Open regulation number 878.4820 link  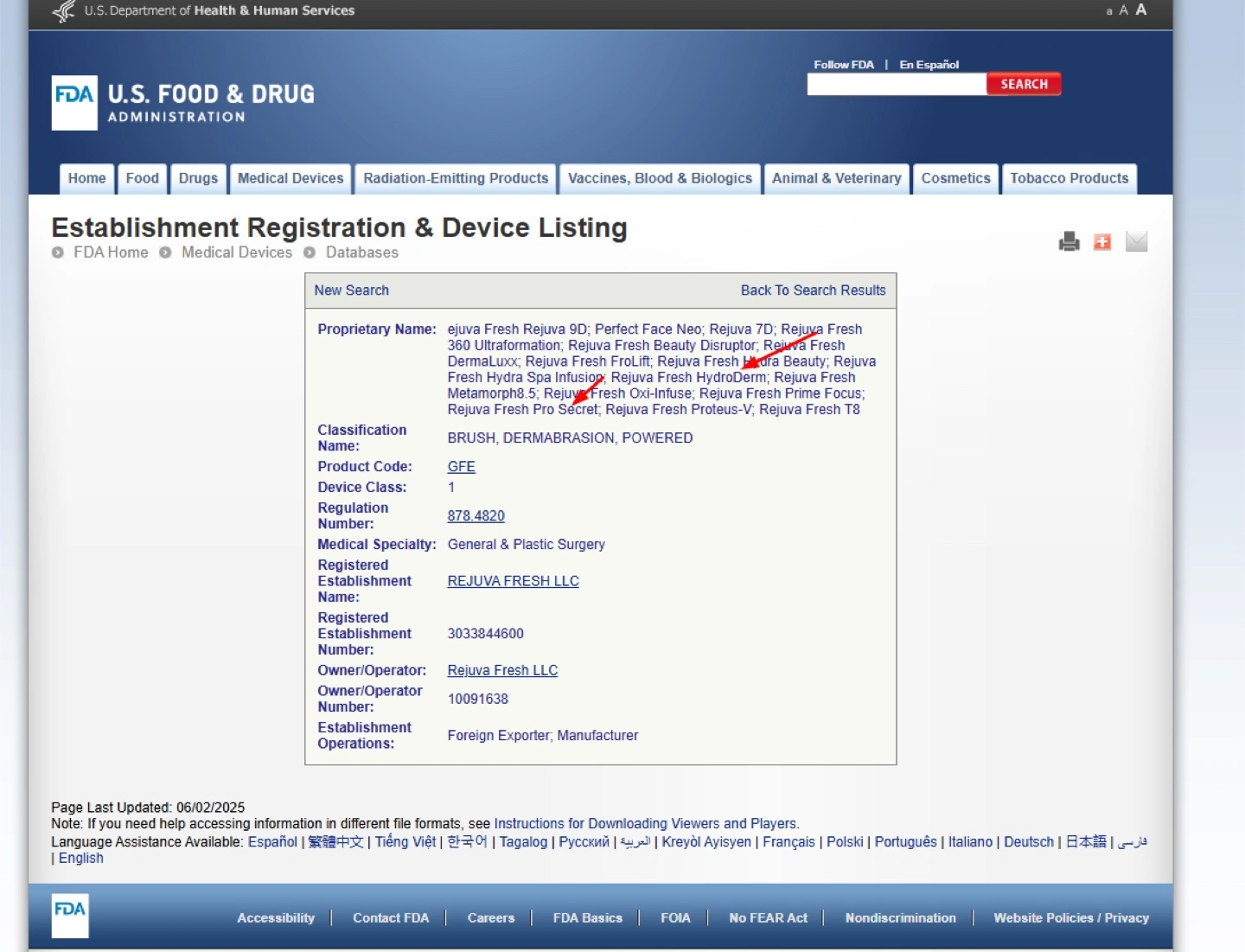coord(476,516)
